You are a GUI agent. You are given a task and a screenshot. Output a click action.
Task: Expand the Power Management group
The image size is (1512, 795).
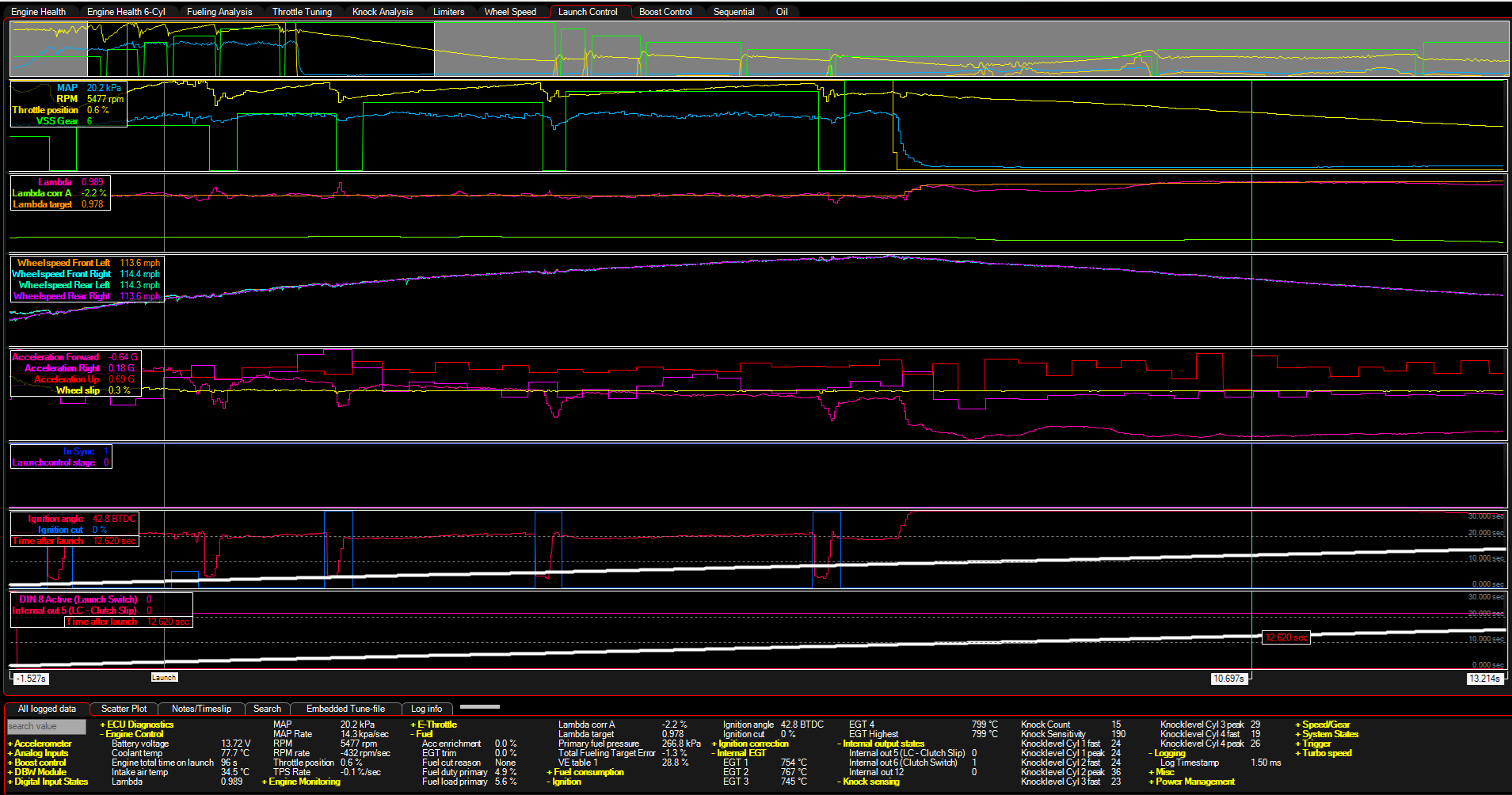click(1191, 782)
